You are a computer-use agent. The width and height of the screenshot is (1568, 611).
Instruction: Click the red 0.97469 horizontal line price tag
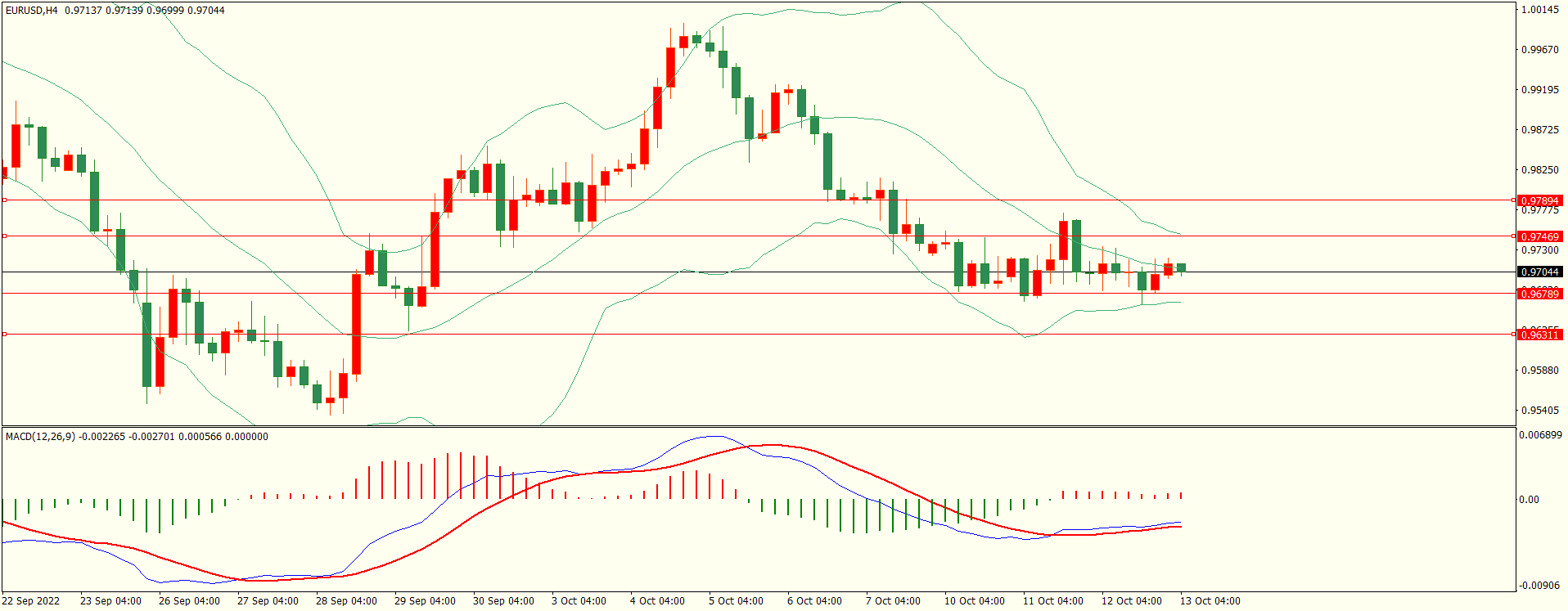(x=1539, y=236)
